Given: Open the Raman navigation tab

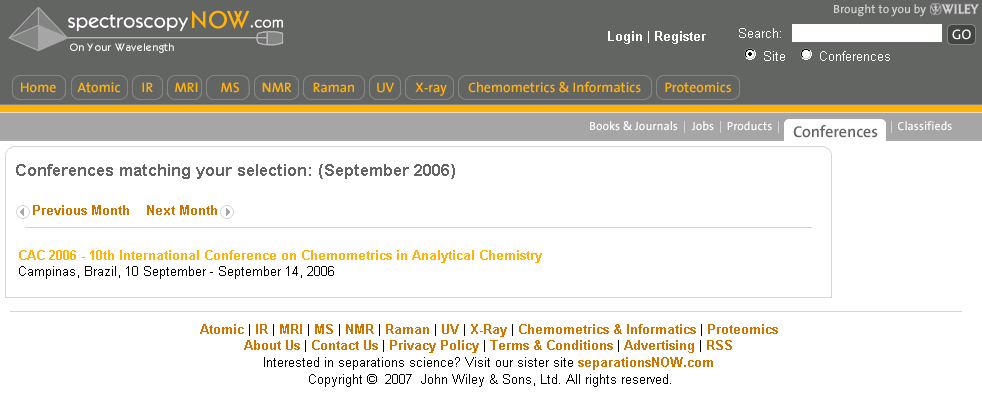Looking at the screenshot, I should [333, 88].
